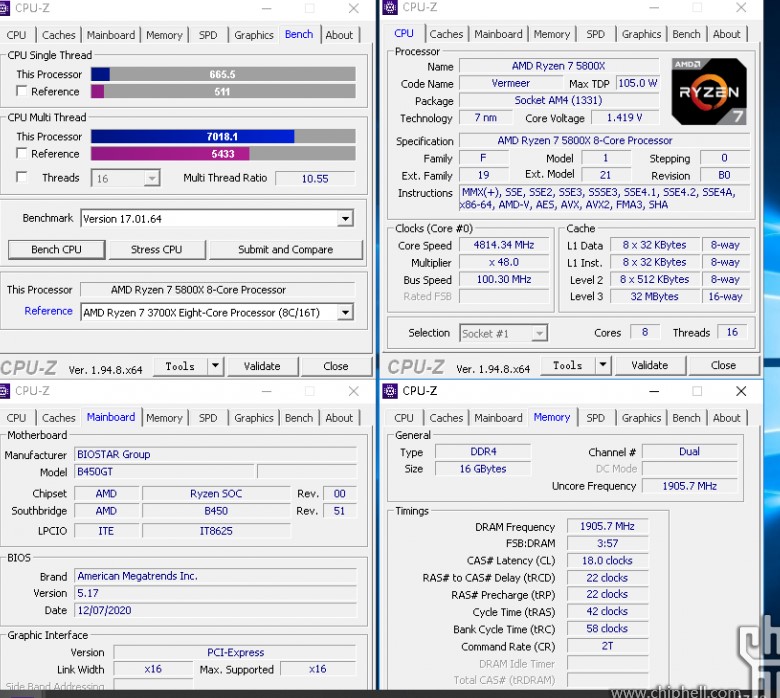The image size is (780, 698).
Task: Click Close button in CPU window footer
Action: 723,365
